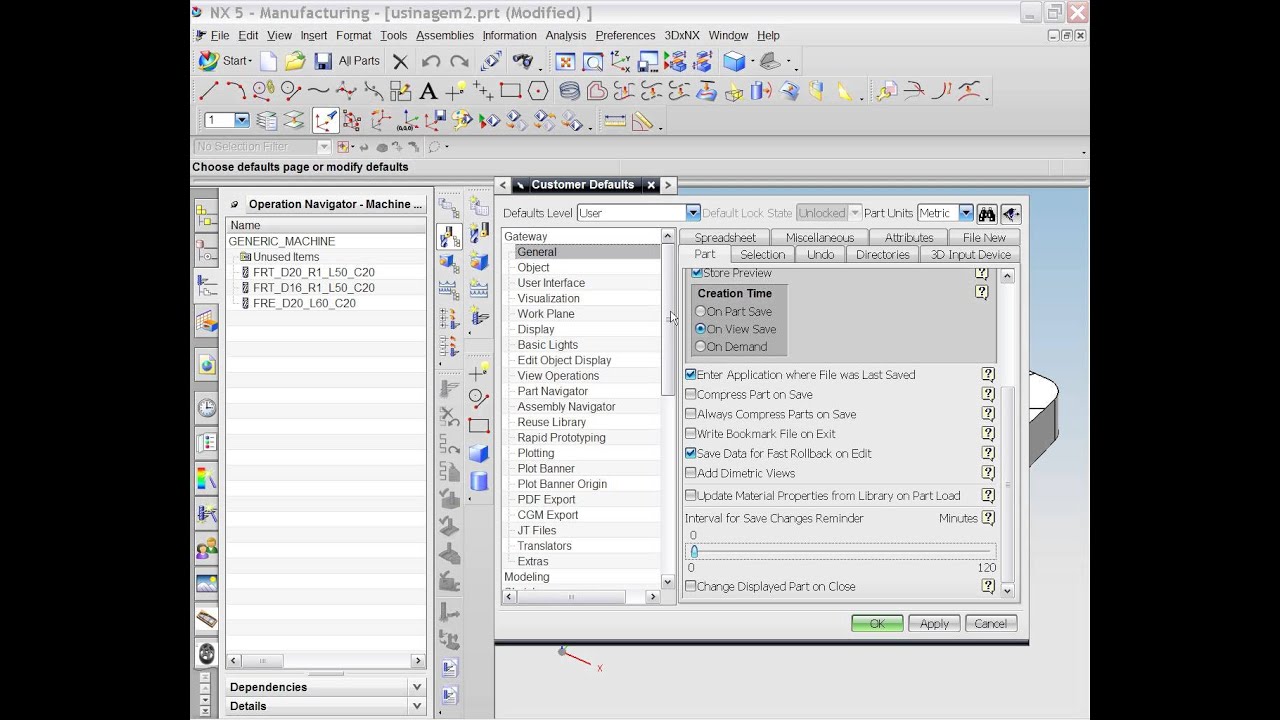Click the blue cylinder primitive icon
1280x720 pixels.
479,482
